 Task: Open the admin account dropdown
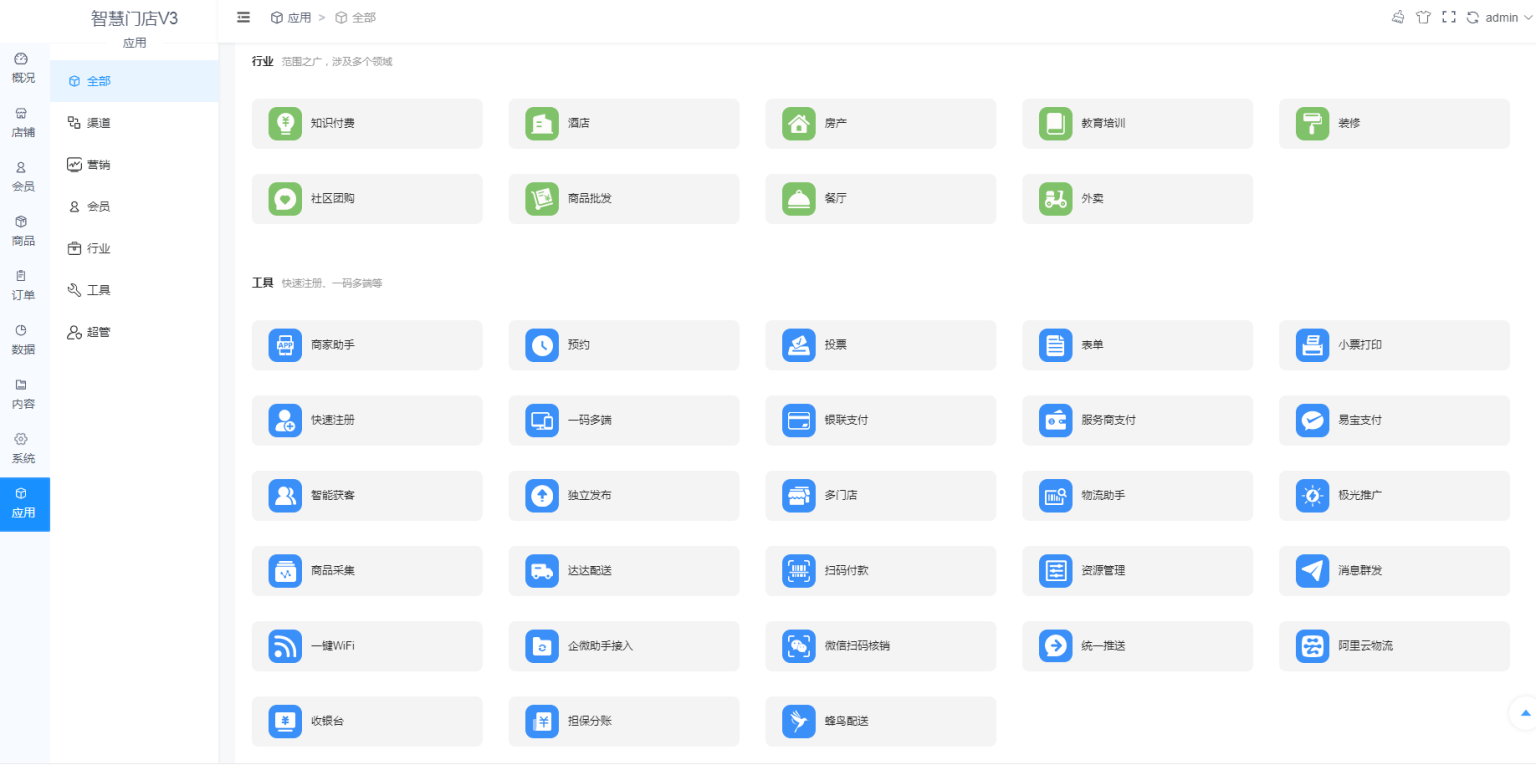point(1503,17)
